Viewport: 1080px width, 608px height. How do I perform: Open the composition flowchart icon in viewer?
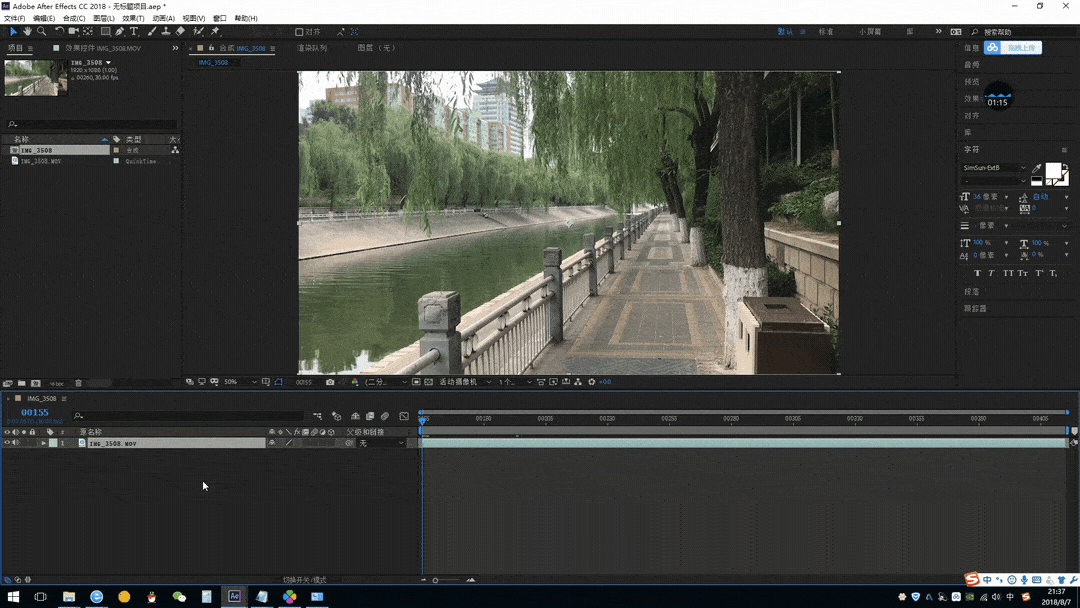point(578,381)
